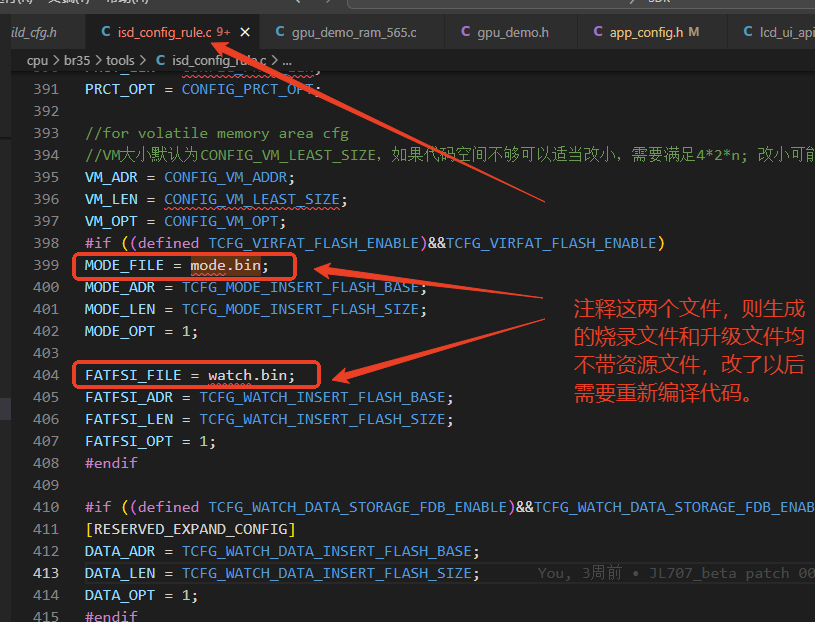Click CONFIG_VM_LEAST_SIZE on the VM_LEN line
Viewport: 815px width, 622px height.
click(x=252, y=200)
